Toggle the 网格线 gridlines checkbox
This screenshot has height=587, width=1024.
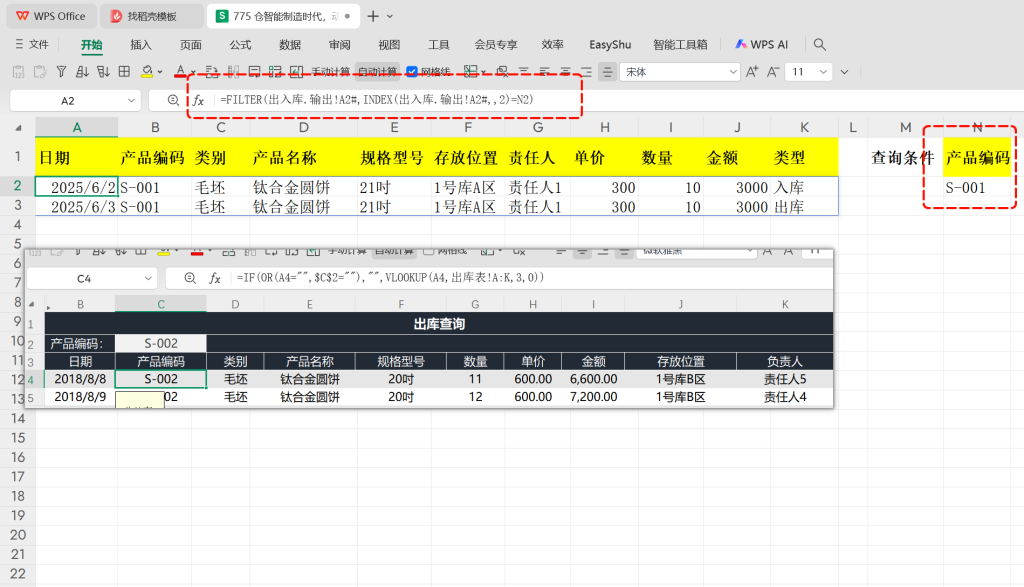pos(412,72)
